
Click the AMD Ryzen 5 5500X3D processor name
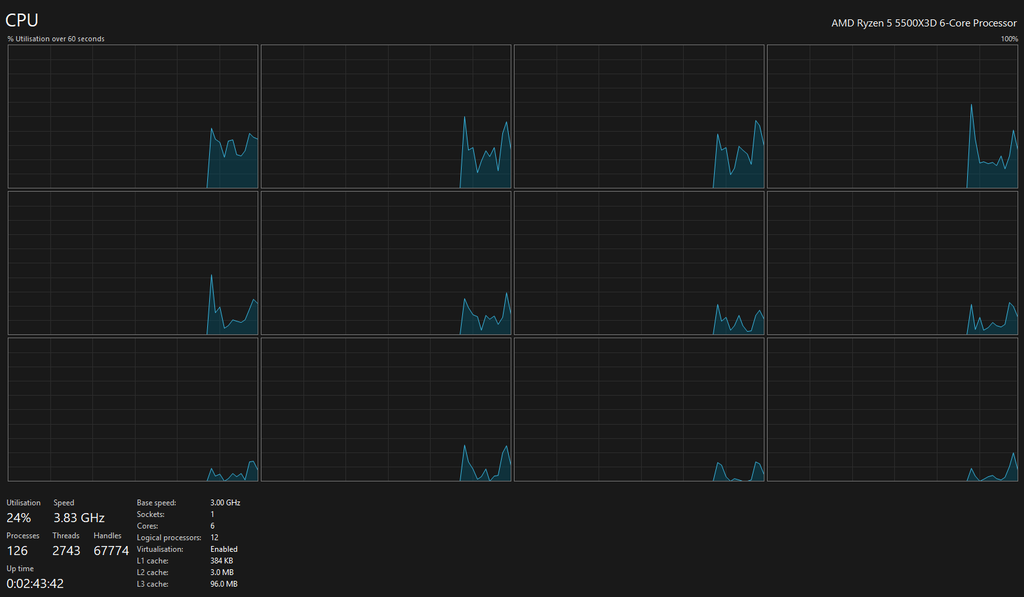click(x=923, y=23)
